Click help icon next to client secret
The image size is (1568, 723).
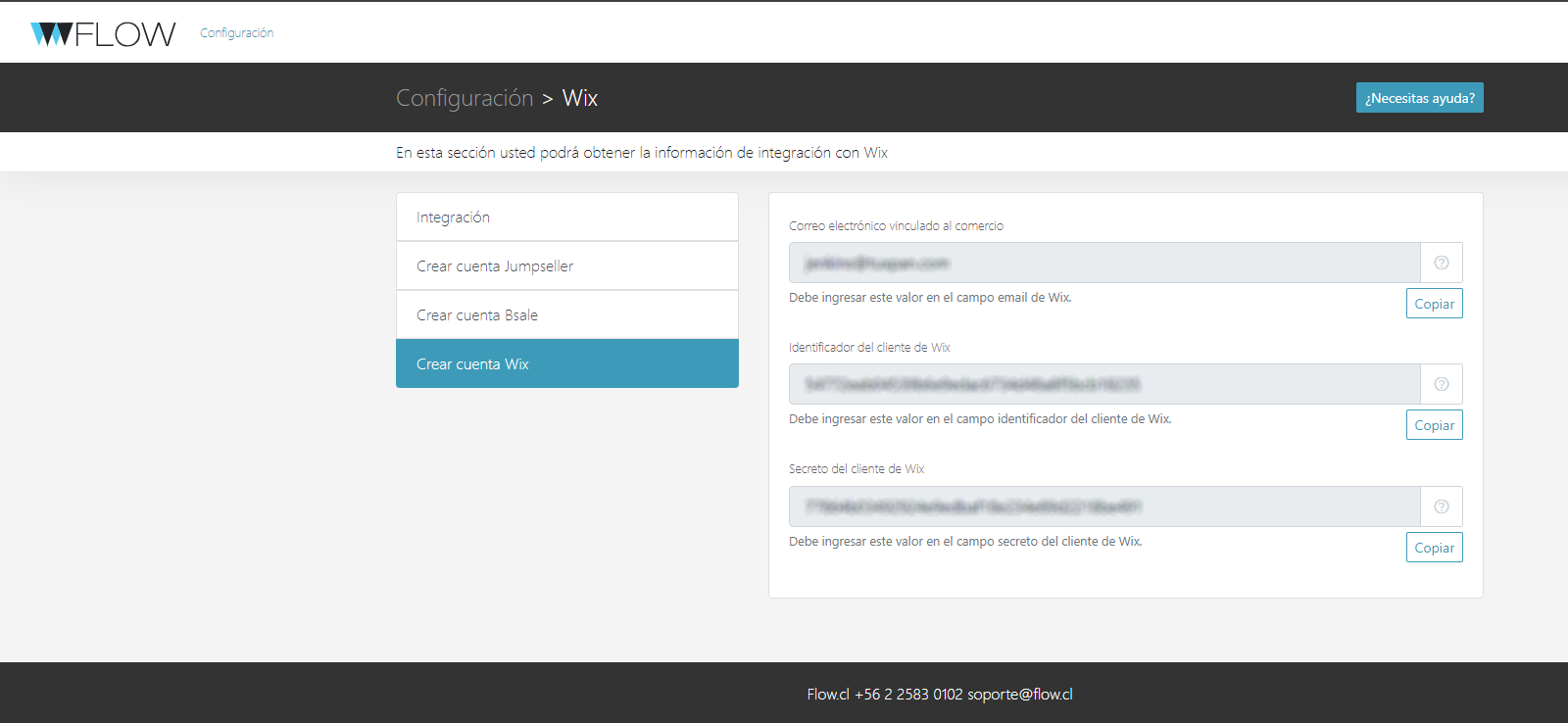click(1442, 506)
